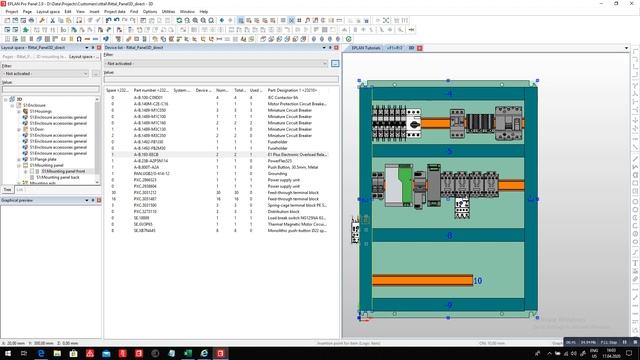The width and height of the screenshot is (640, 360).
Task: Close the Graphical preview panel
Action: coord(99,200)
